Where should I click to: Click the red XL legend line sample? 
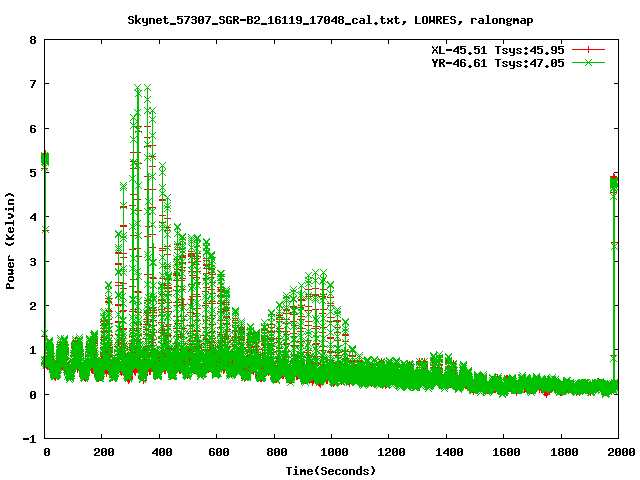(x=588, y=50)
